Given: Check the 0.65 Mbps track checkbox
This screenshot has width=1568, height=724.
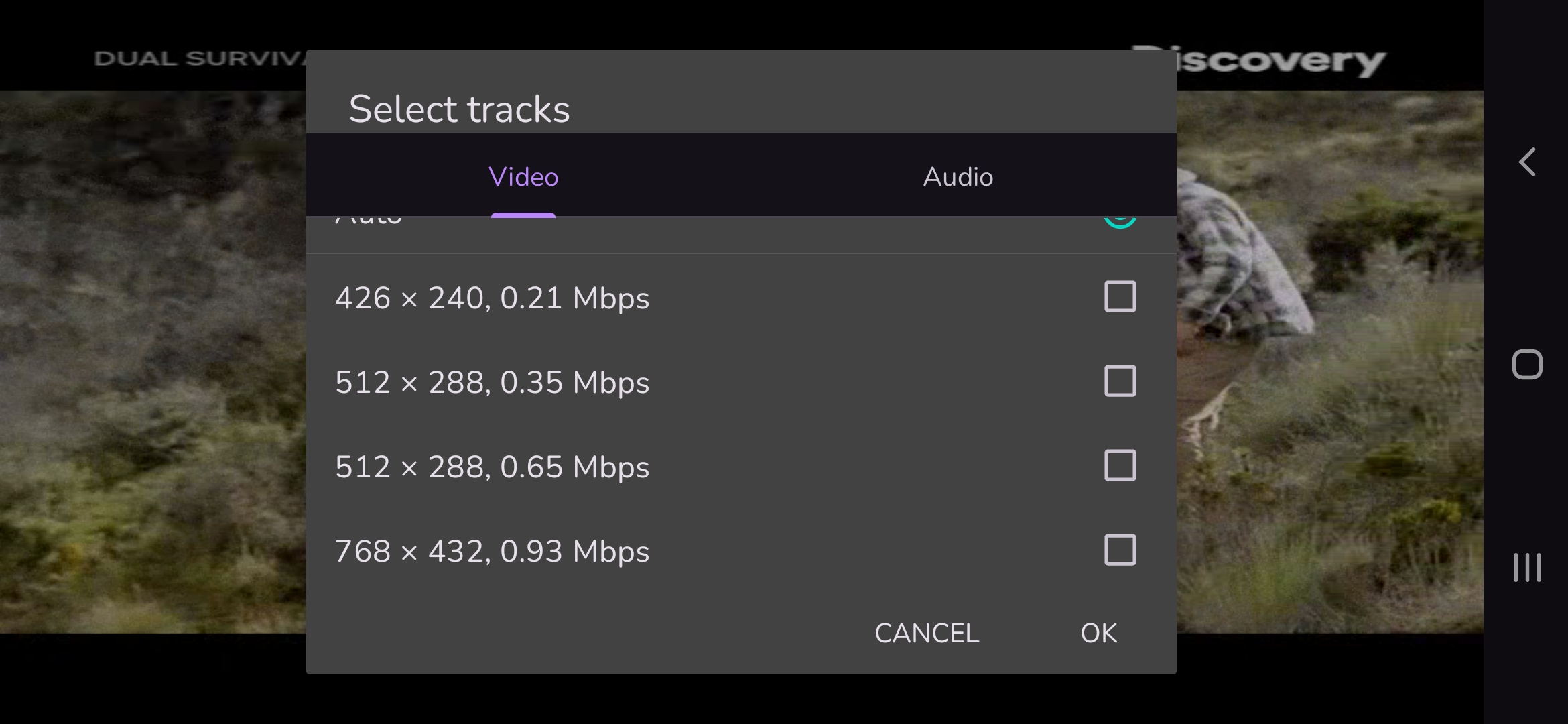Looking at the screenshot, I should 1120,466.
